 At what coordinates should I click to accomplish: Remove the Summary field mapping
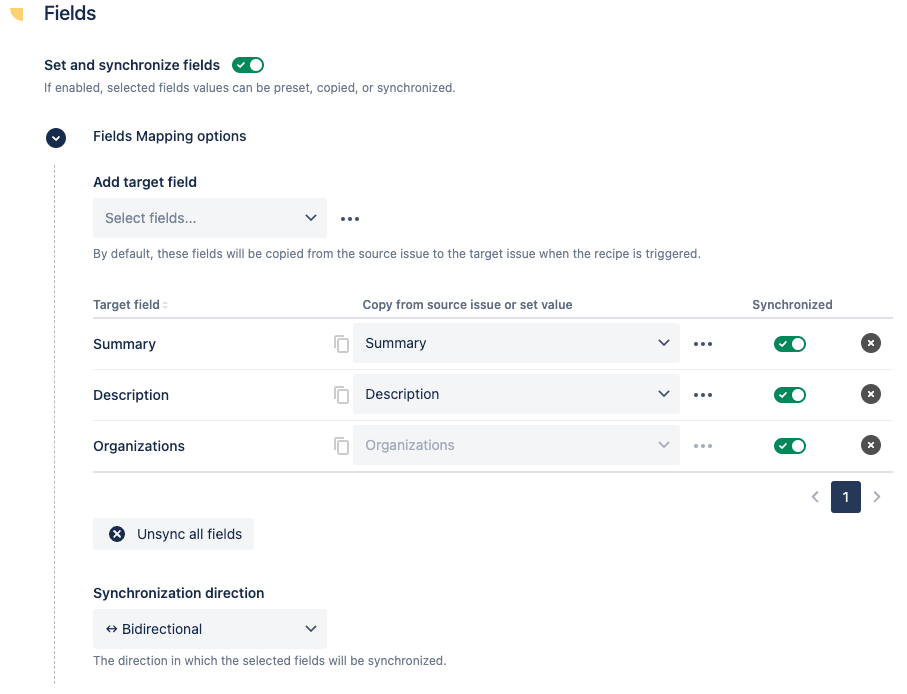[871, 344]
